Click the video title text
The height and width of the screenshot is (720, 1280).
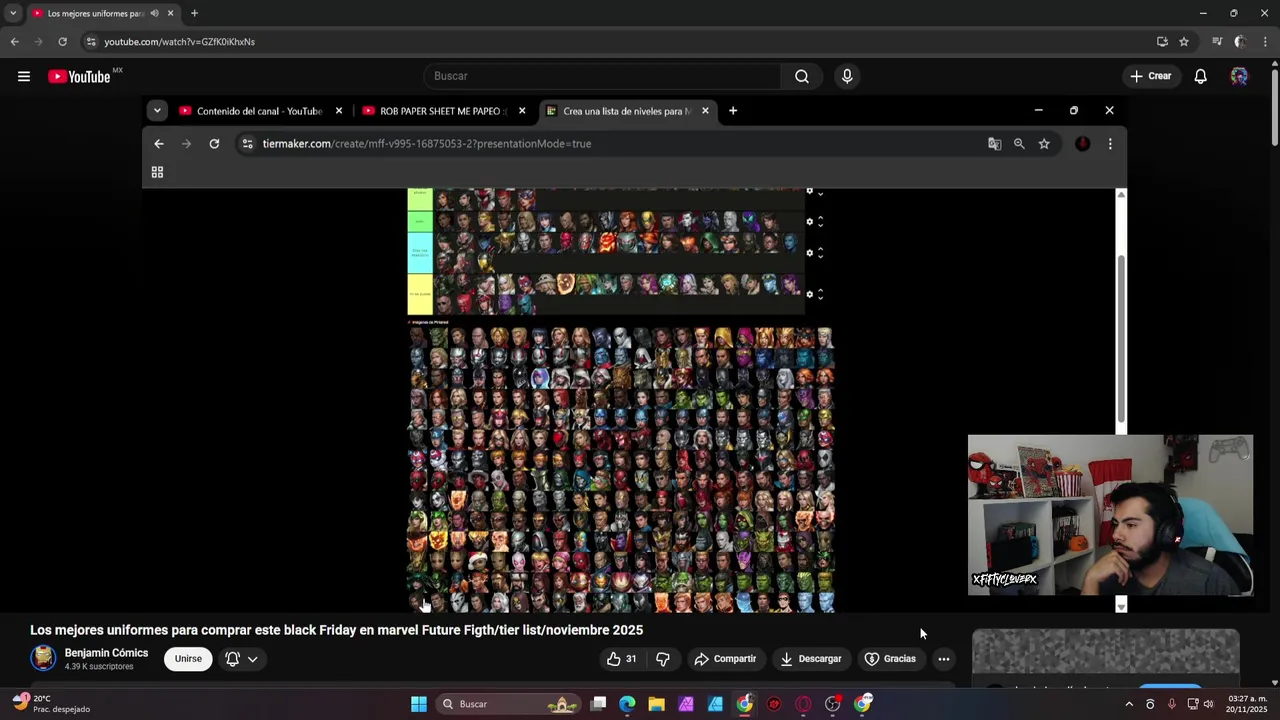point(336,630)
